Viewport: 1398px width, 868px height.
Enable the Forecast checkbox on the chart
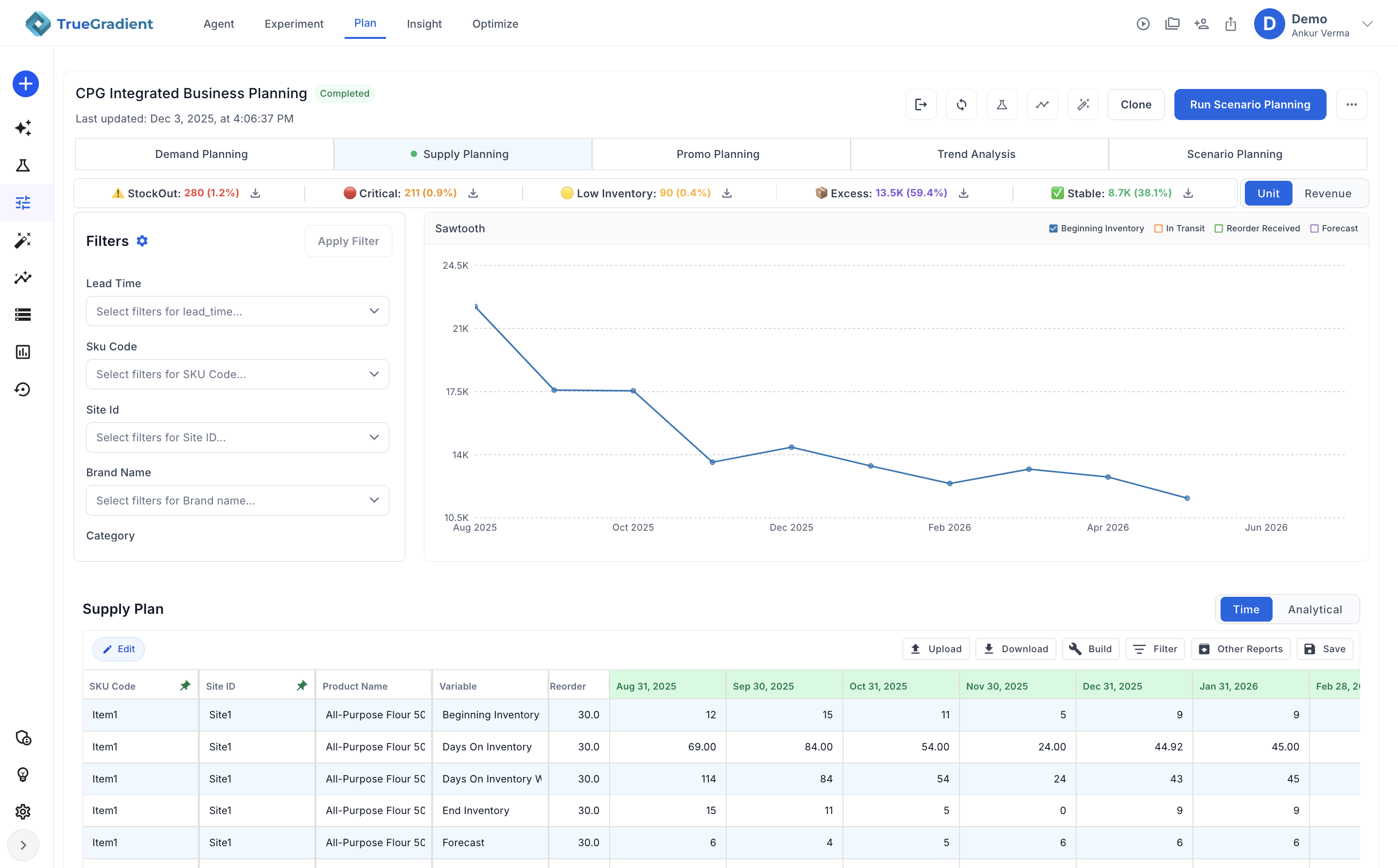coord(1314,228)
